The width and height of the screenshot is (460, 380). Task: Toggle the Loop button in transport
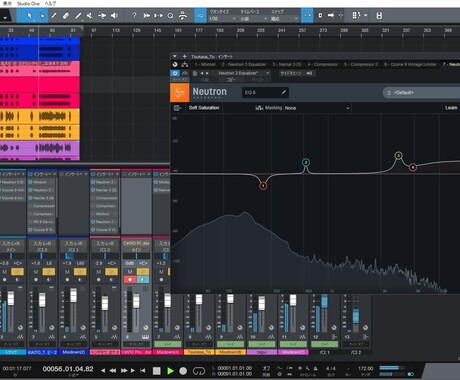(199, 371)
